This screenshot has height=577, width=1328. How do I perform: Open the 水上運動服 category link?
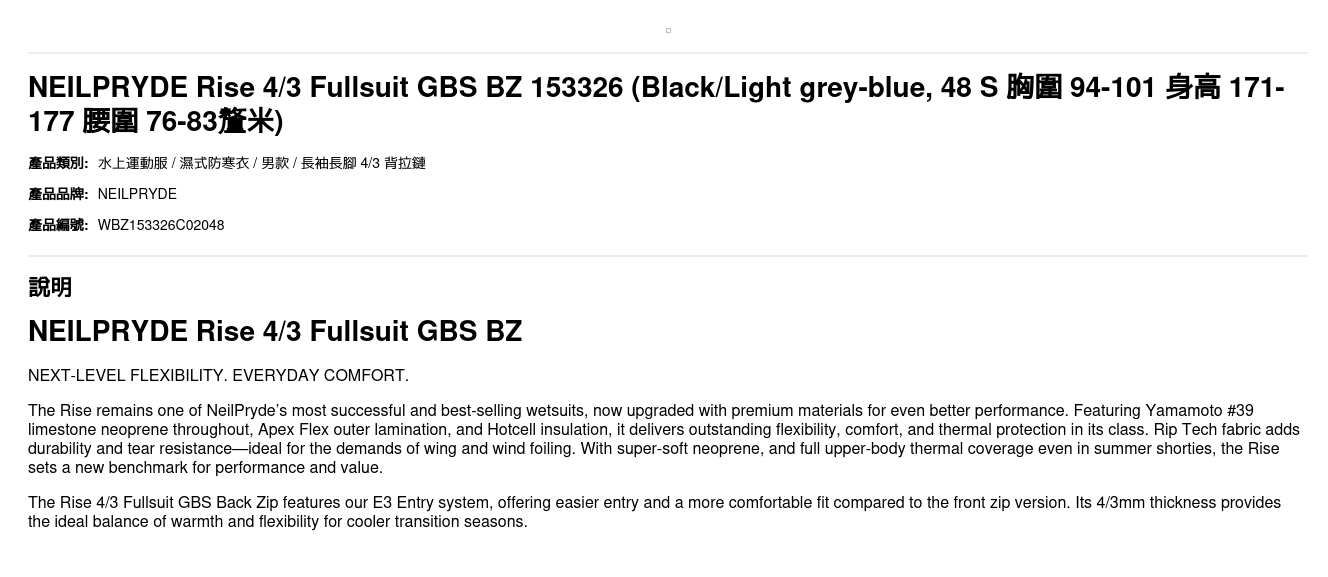click(x=133, y=163)
